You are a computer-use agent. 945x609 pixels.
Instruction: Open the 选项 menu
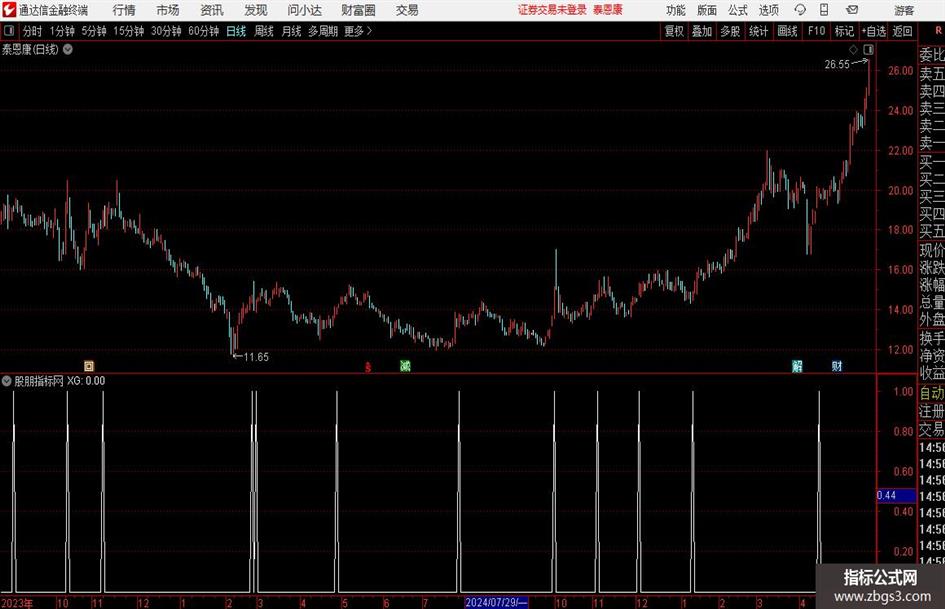pyautogui.click(x=768, y=10)
